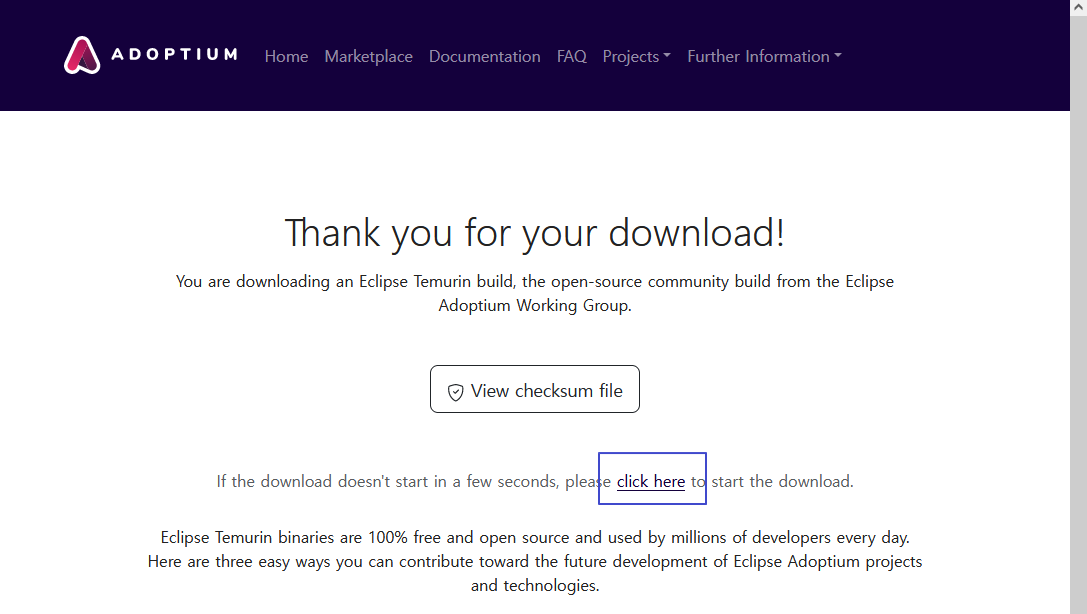Viewport: 1087px width, 614px height.
Task: Click the 'and technologies.' text line
Action: tap(534, 586)
